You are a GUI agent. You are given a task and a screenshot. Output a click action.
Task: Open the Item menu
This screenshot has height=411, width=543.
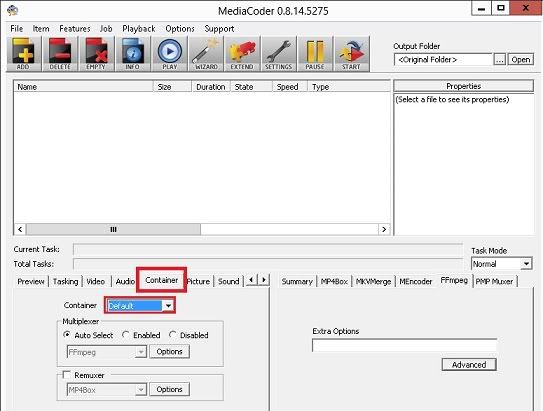(x=41, y=29)
